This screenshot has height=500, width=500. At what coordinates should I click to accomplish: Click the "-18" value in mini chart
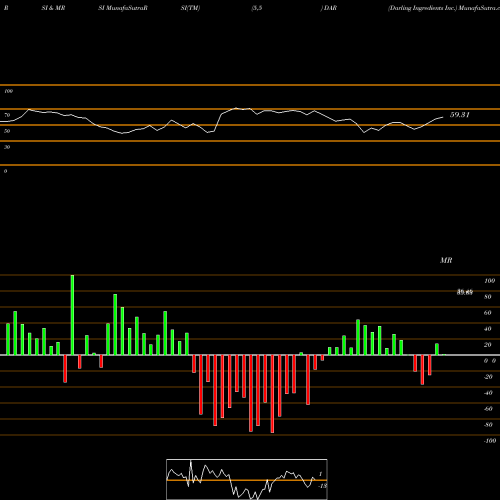pyautogui.click(x=323, y=486)
